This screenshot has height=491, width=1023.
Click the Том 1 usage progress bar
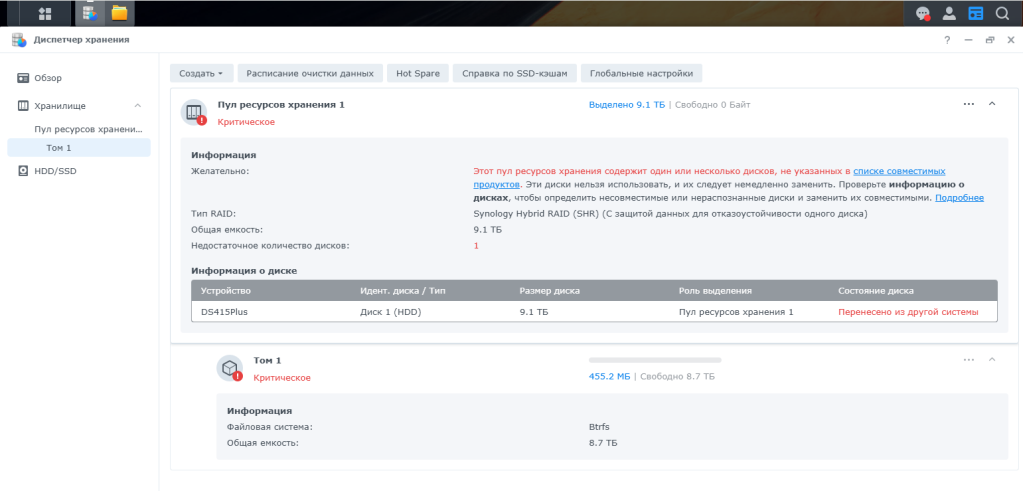(x=655, y=360)
